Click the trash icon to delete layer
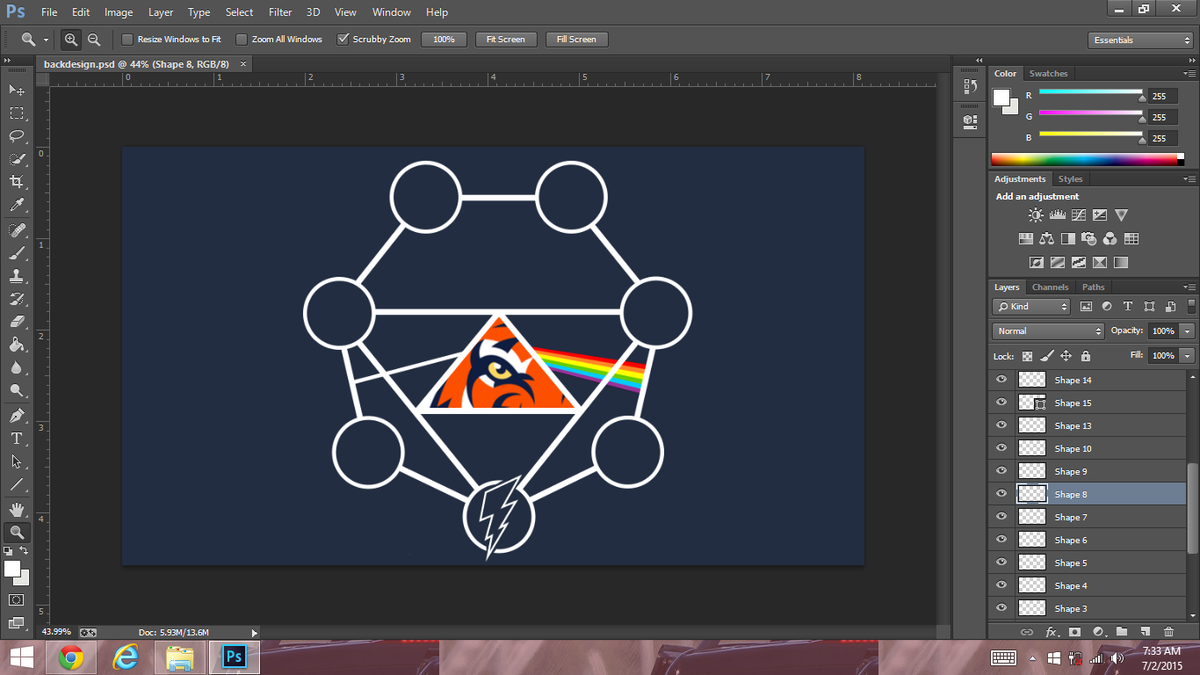Screen dimensions: 1200x675 point(1168,632)
